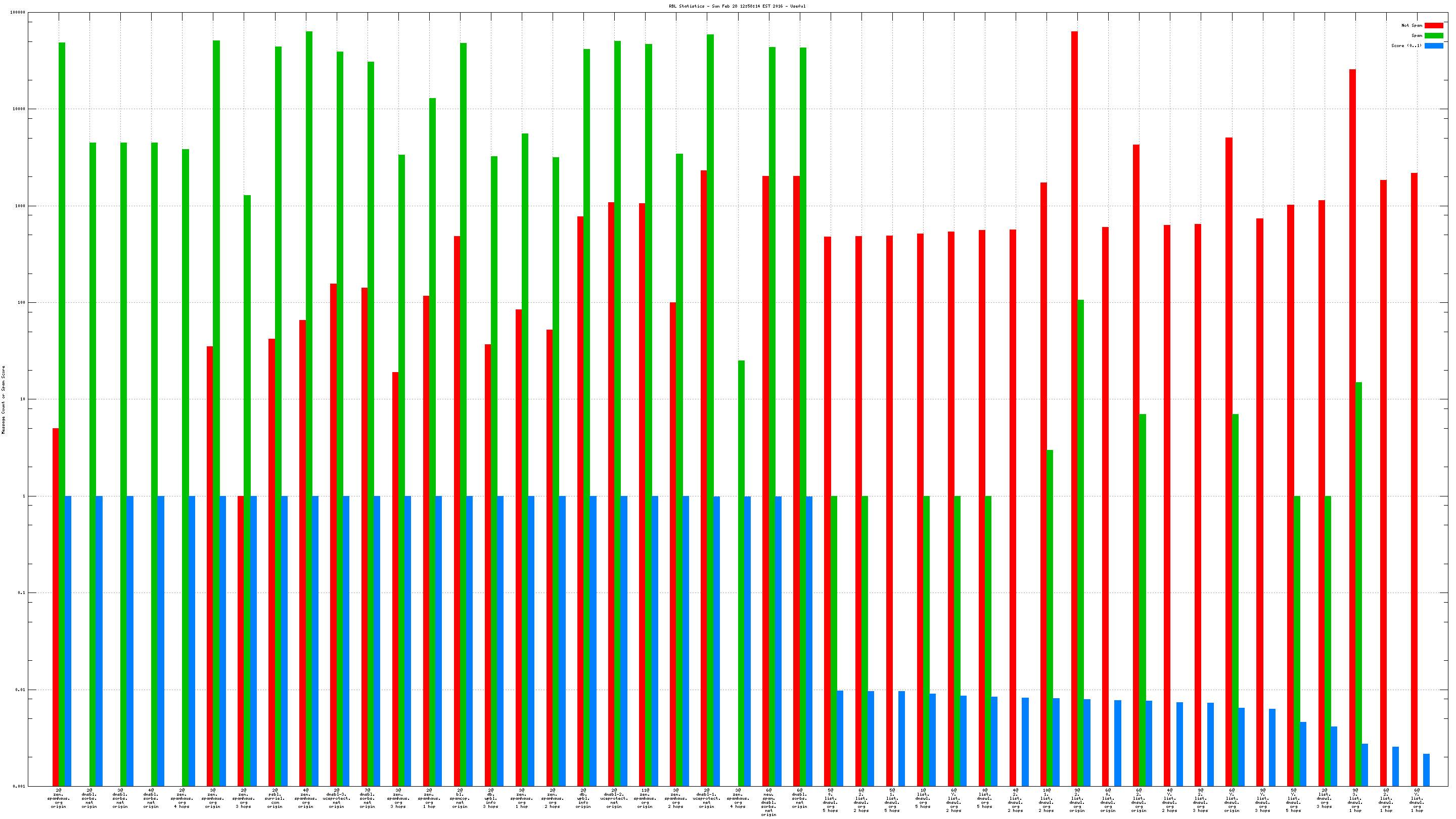This screenshot has height=819, width=1456.
Task: Click the RBL Statistics chart title
Action: tap(737, 6)
